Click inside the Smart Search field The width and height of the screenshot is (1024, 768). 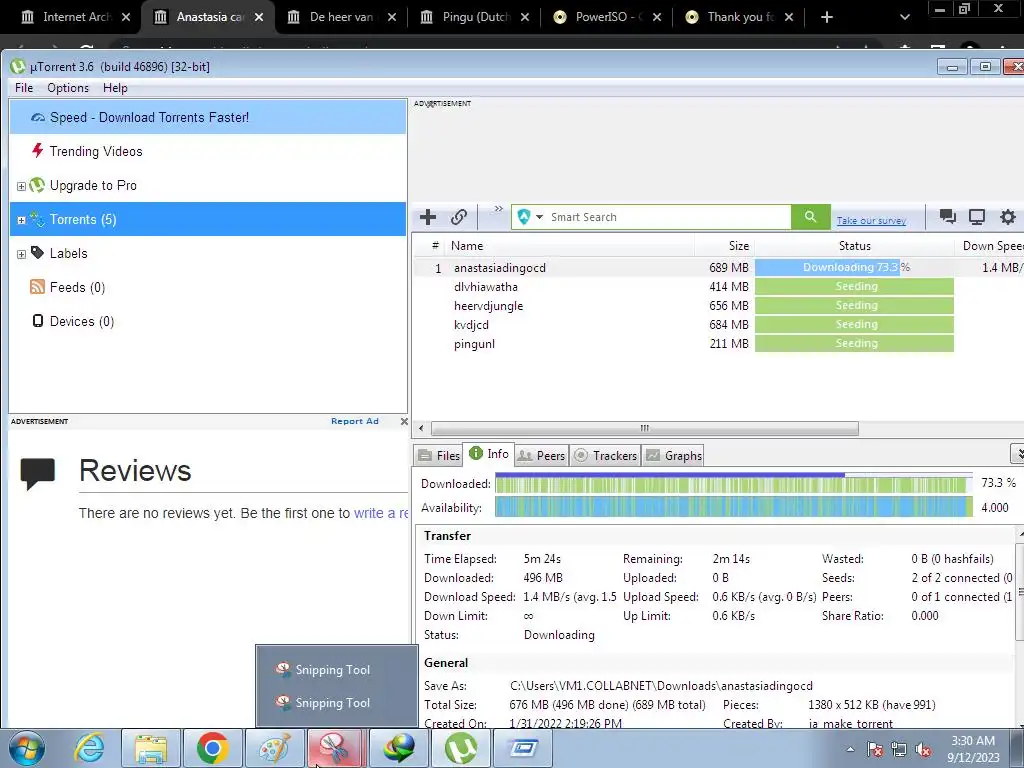click(x=669, y=217)
